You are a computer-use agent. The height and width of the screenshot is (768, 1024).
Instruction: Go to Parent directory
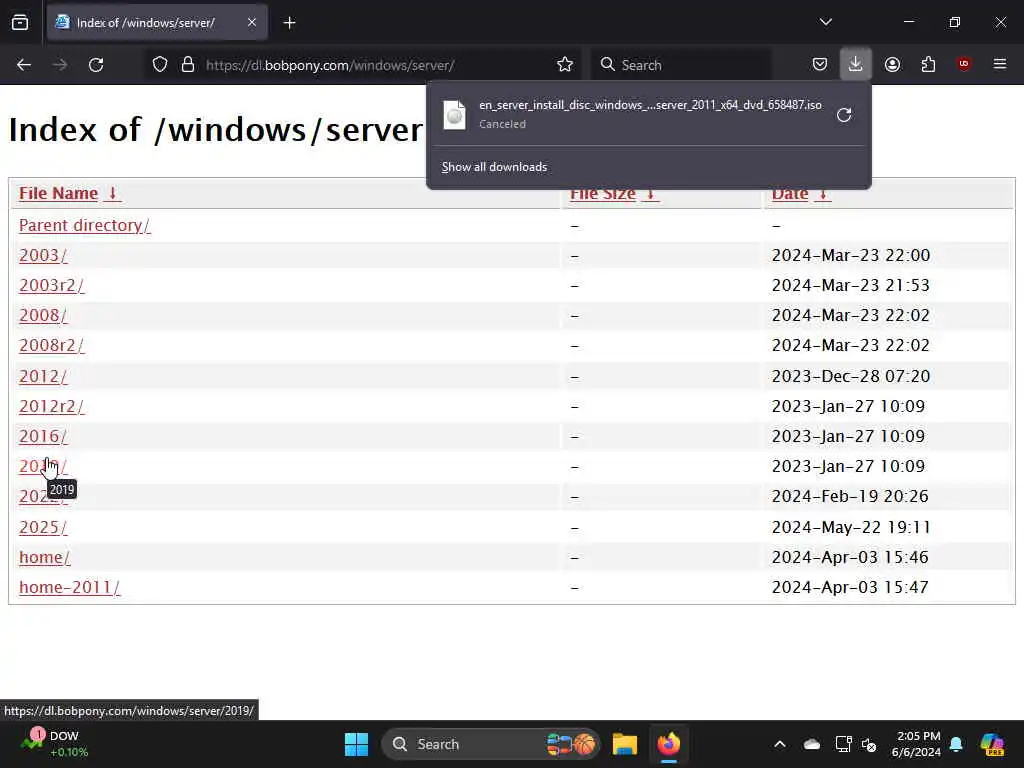point(85,225)
